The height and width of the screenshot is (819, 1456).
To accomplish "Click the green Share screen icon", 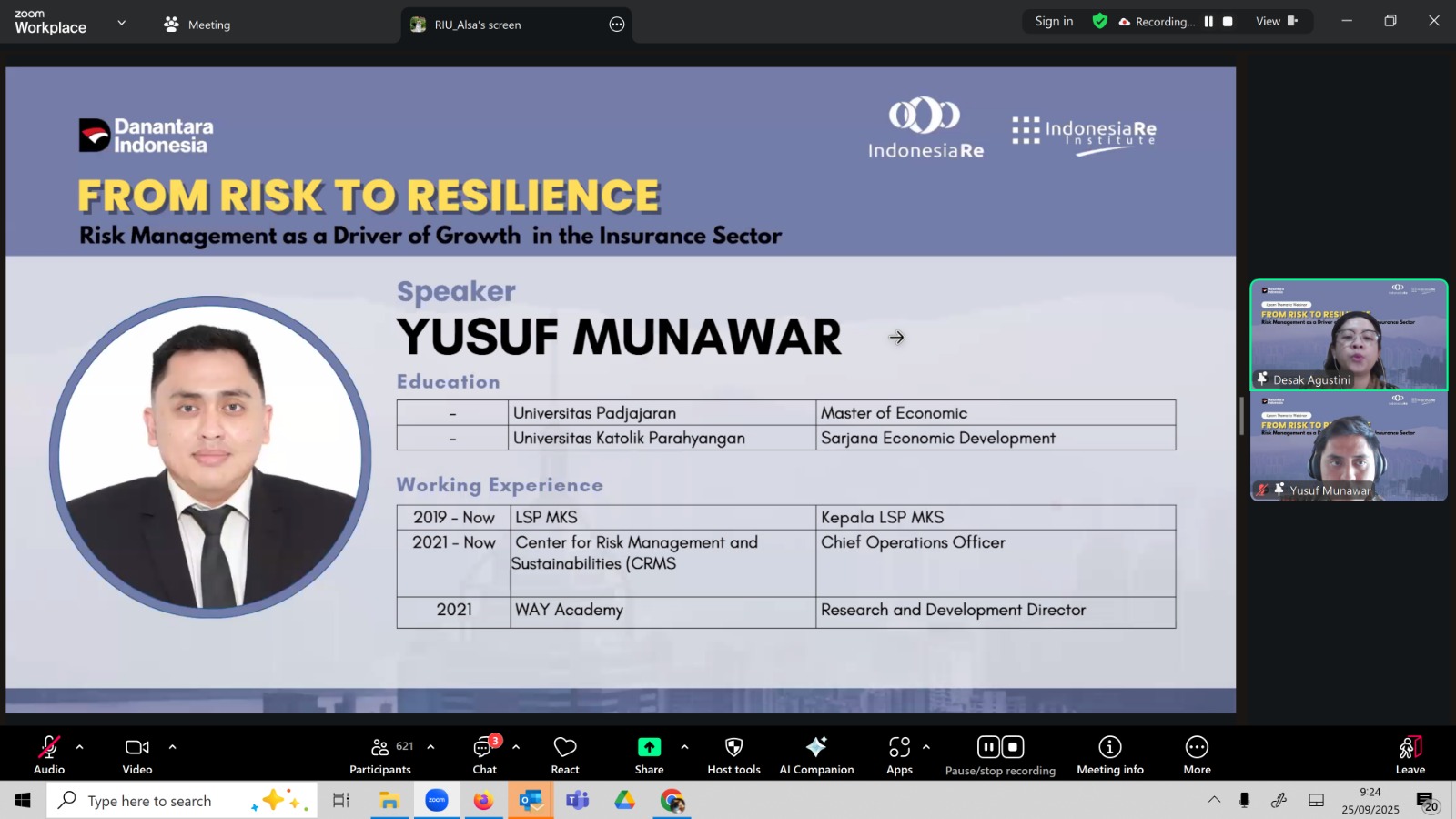I will pyautogui.click(x=649, y=747).
